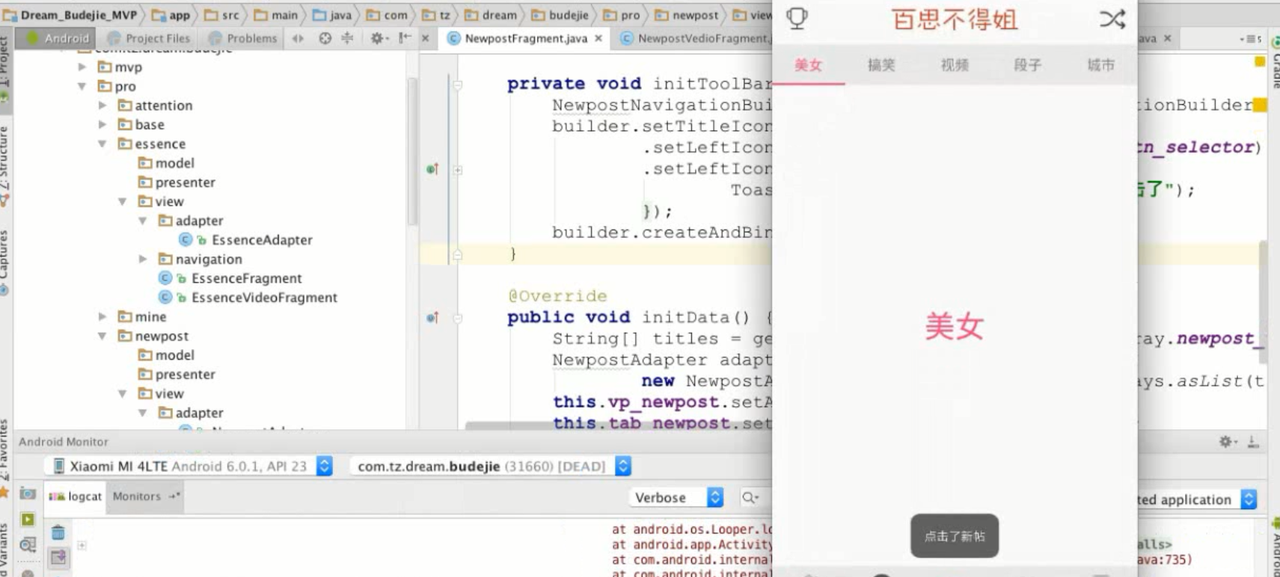Open the Structure side tool window
The height and width of the screenshot is (577, 1280).
pos(5,167)
